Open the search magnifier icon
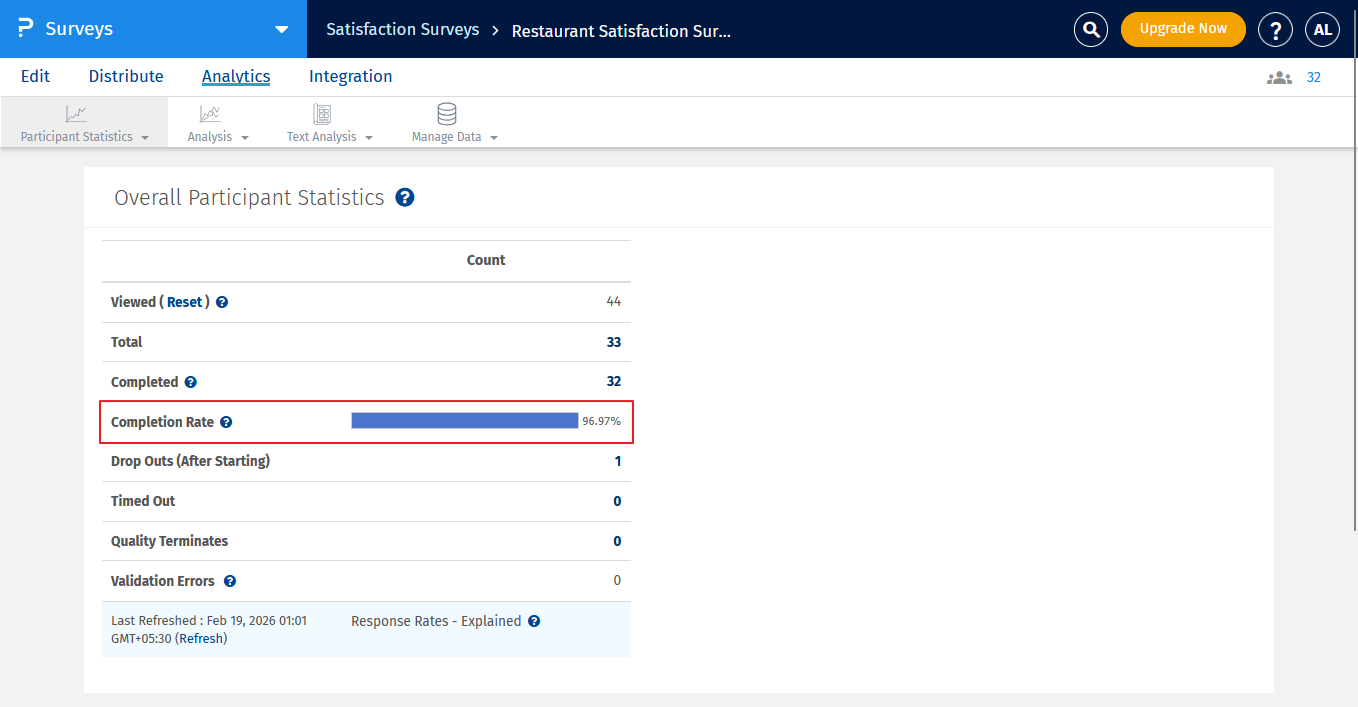1358x707 pixels. [1091, 29]
